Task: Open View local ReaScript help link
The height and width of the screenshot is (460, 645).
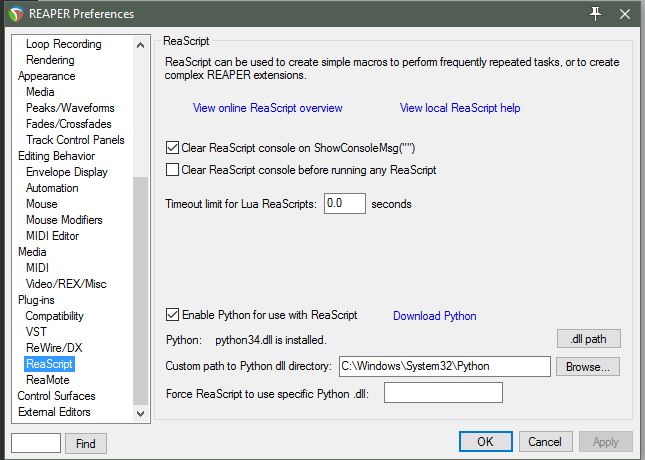Action: (460, 108)
